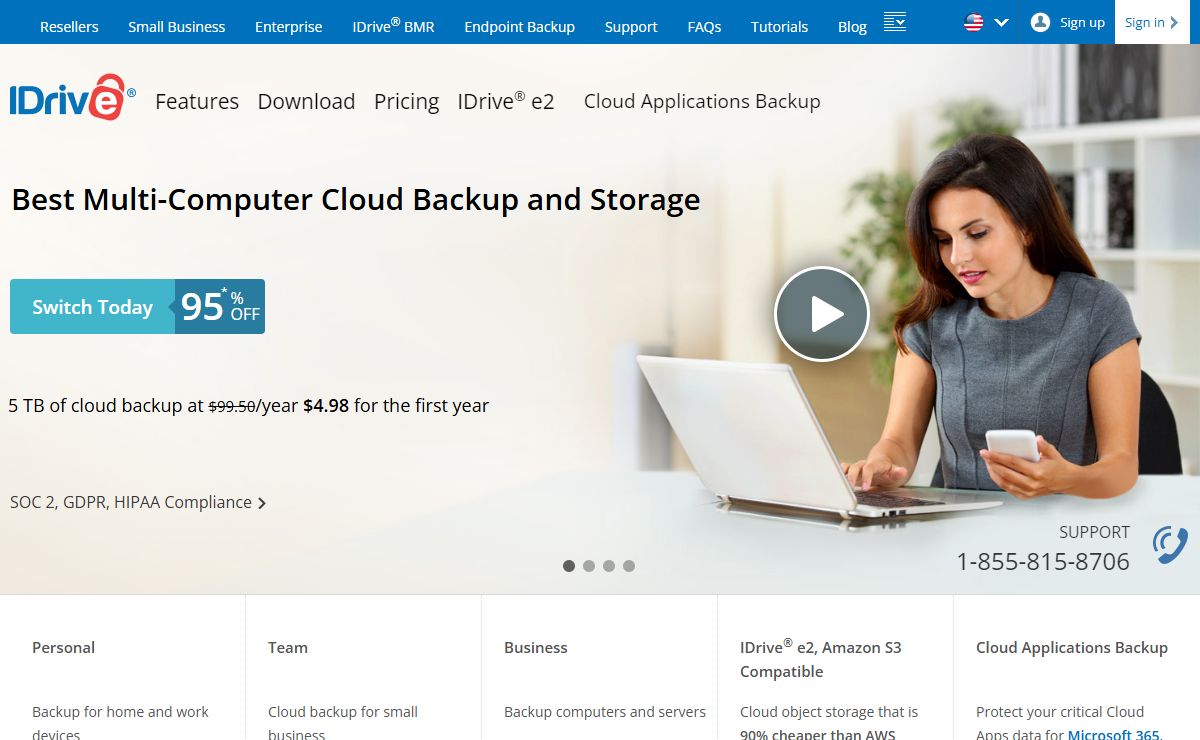Click the headline Best Multi-Computer Cloud Backup
Viewport: 1200px width, 740px height.
pos(356,199)
